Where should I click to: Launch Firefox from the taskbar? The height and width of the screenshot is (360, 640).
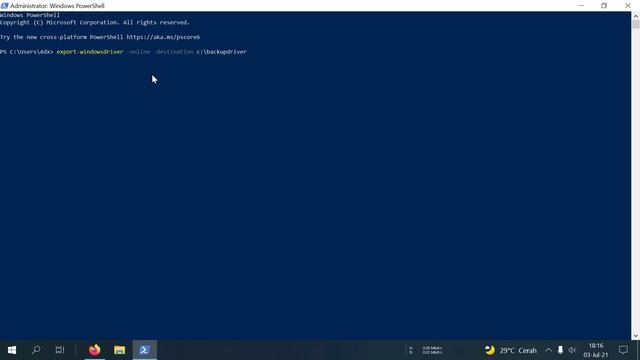95,350
